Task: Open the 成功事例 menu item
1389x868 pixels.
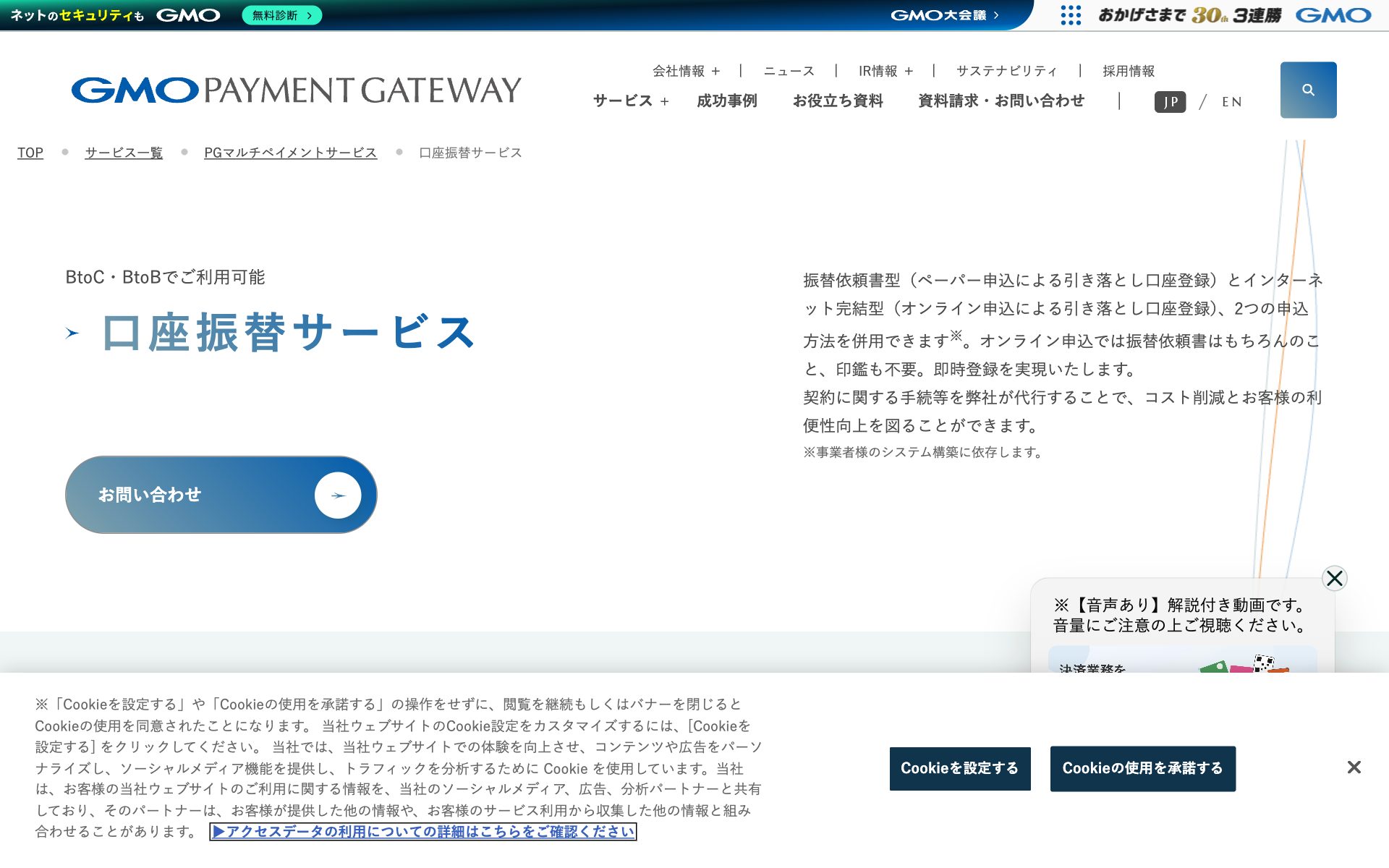Action: pyautogui.click(x=726, y=101)
